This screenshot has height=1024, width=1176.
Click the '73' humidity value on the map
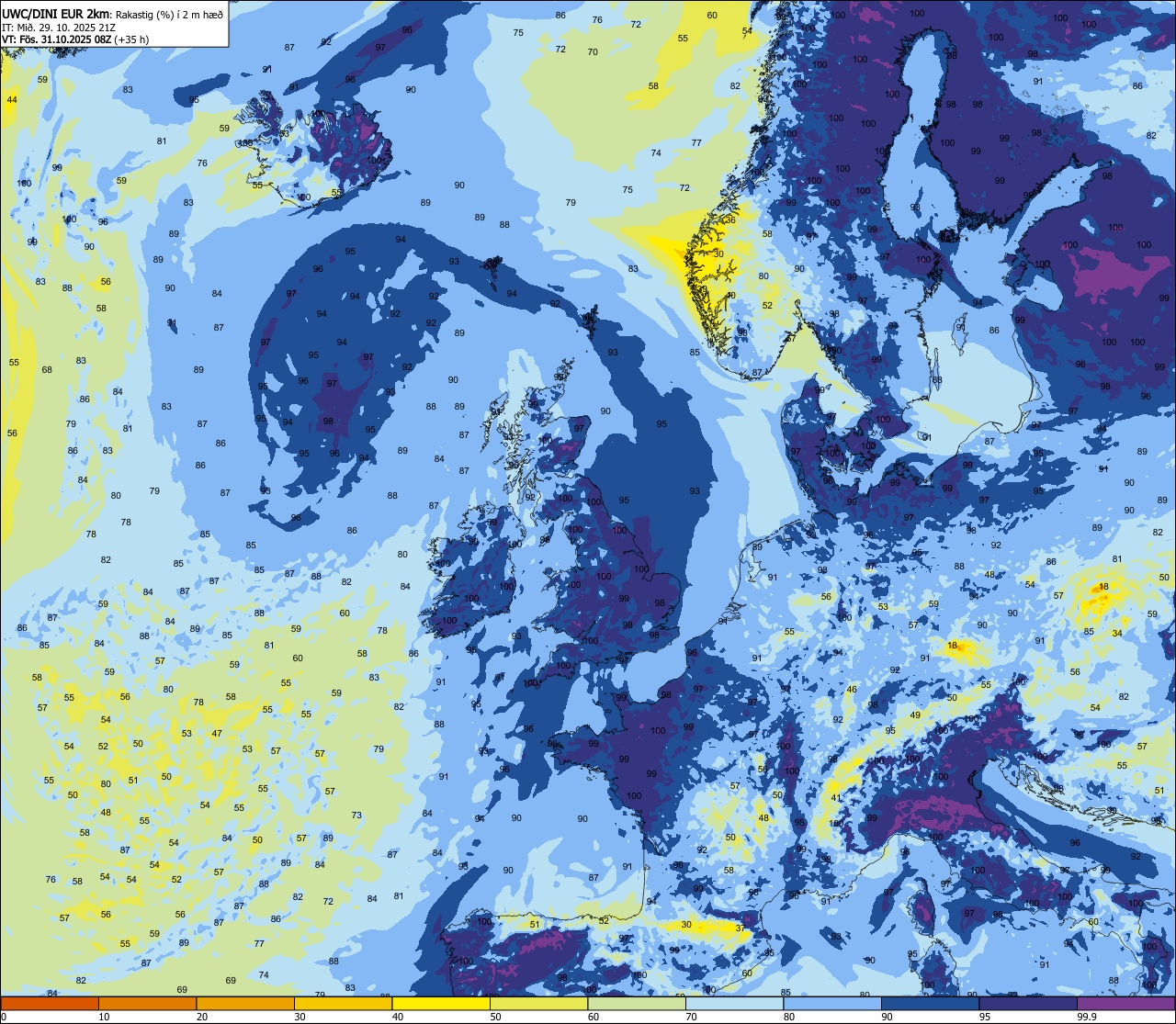tap(356, 816)
